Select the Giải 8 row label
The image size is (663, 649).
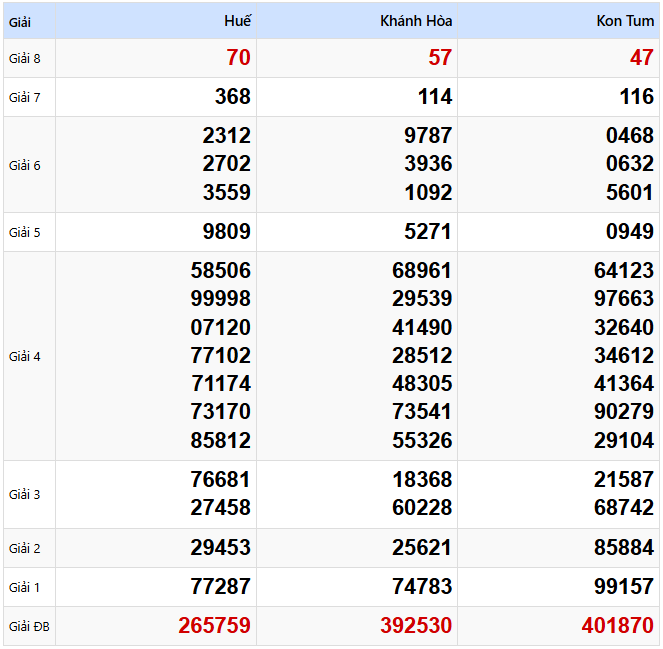25,58
